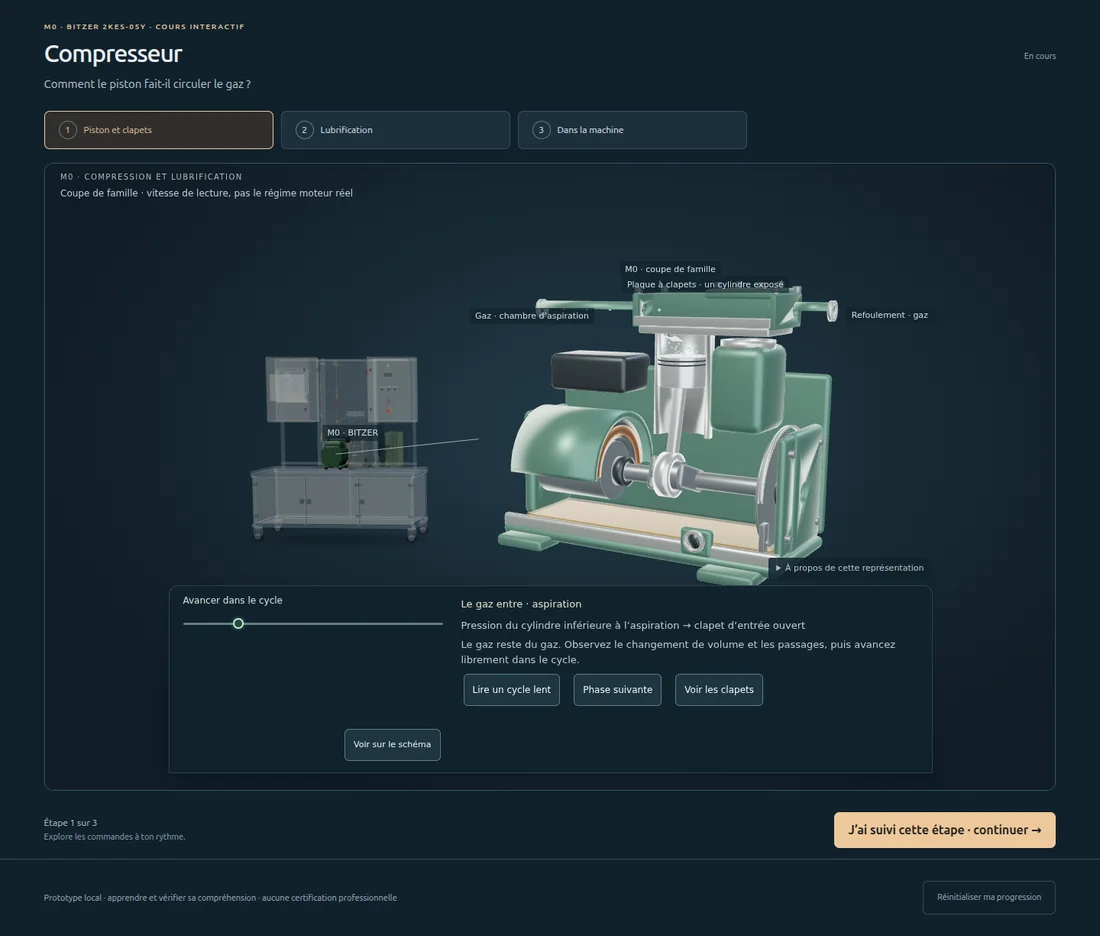Click the M0 · BITZER label on the machine
The height and width of the screenshot is (936, 1100).
pyautogui.click(x=352, y=432)
